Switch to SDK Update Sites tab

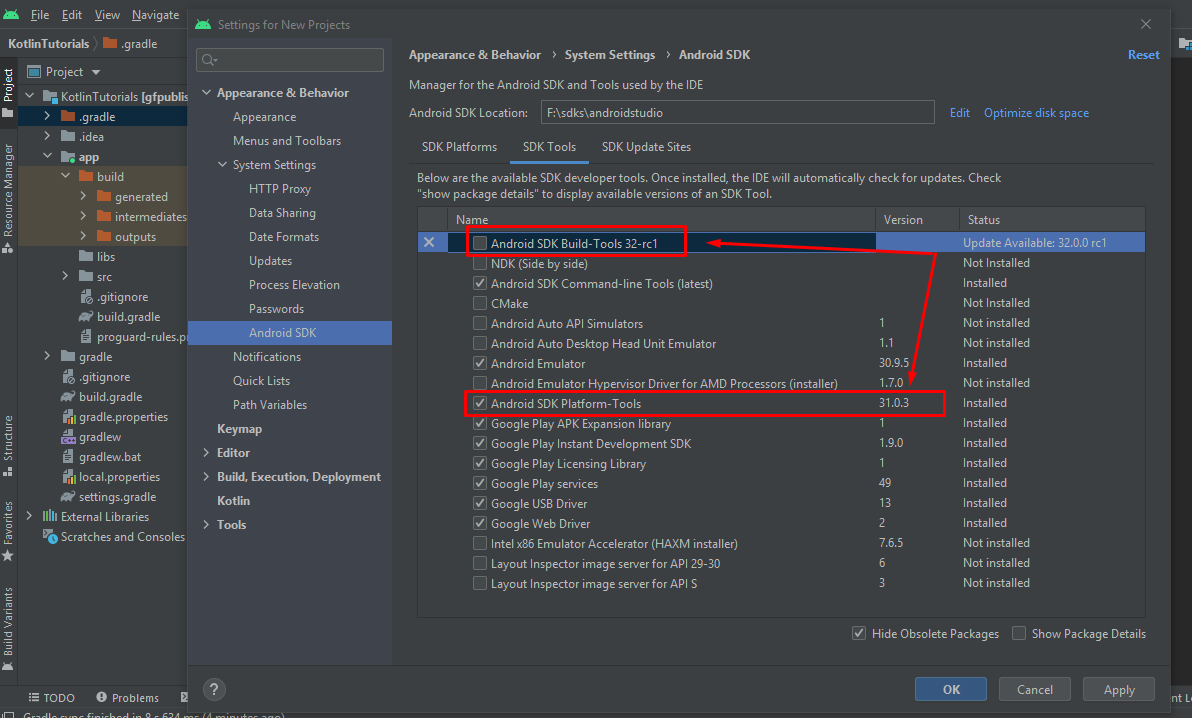click(x=646, y=147)
